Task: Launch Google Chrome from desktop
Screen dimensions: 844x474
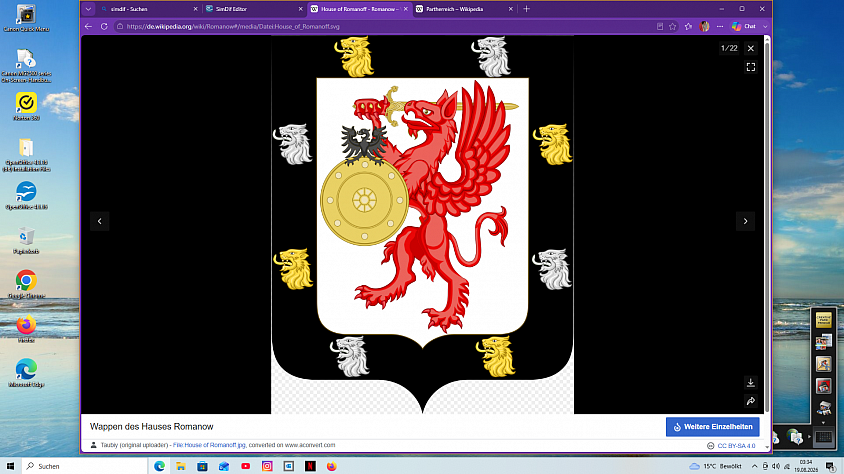Action: coord(26,285)
